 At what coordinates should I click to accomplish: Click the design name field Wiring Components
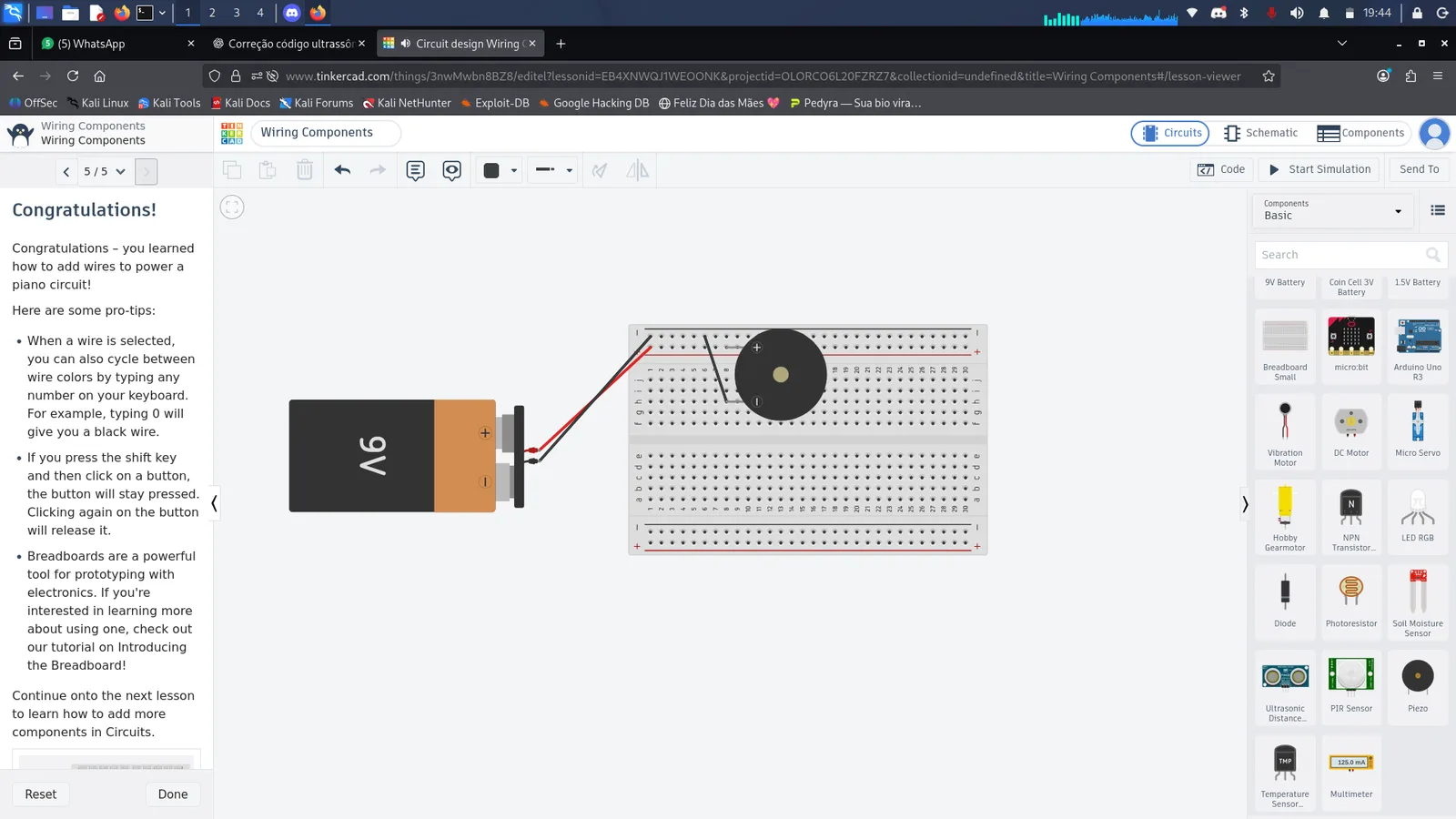[x=326, y=133]
